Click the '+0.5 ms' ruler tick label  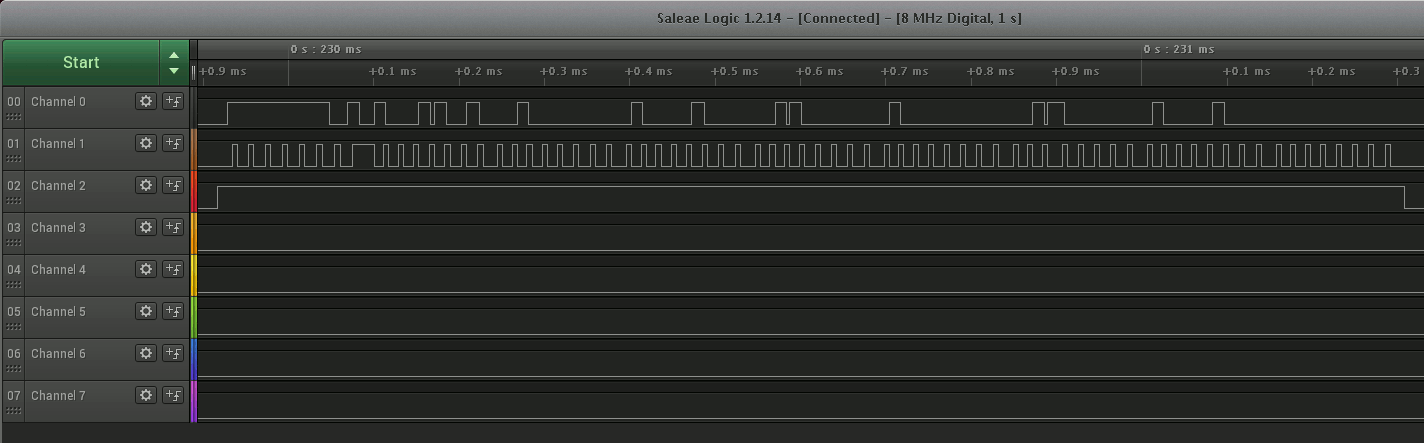(735, 72)
